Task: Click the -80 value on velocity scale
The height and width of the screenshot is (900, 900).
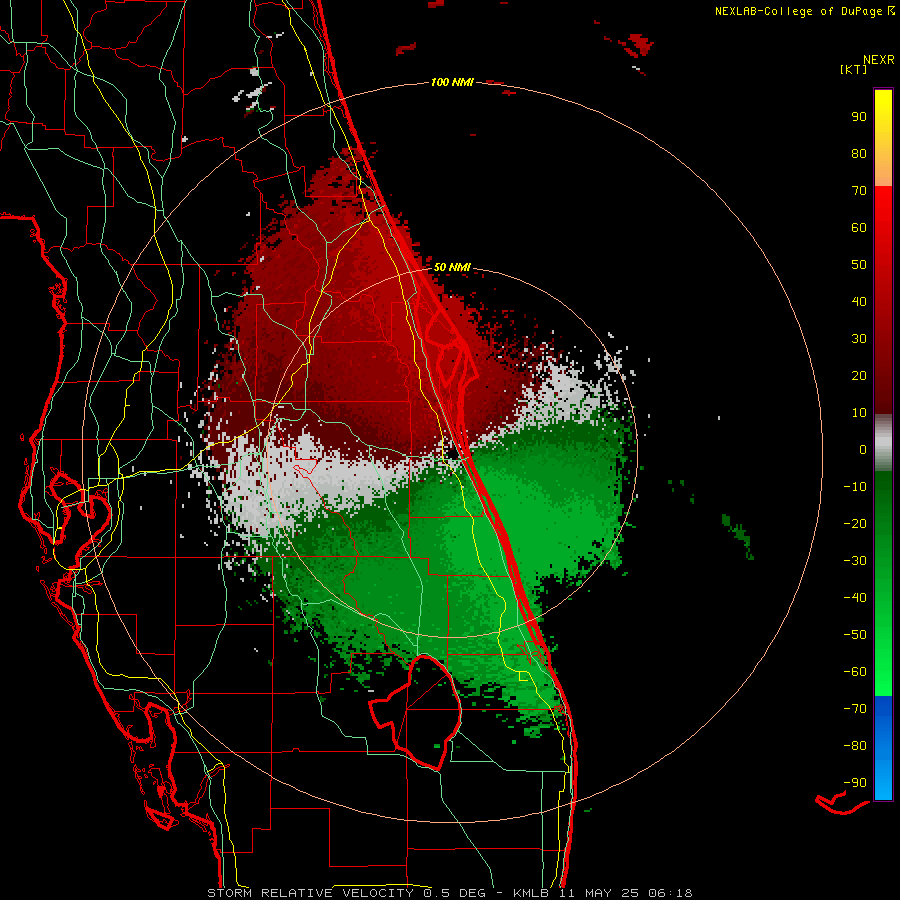Action: [x=855, y=746]
